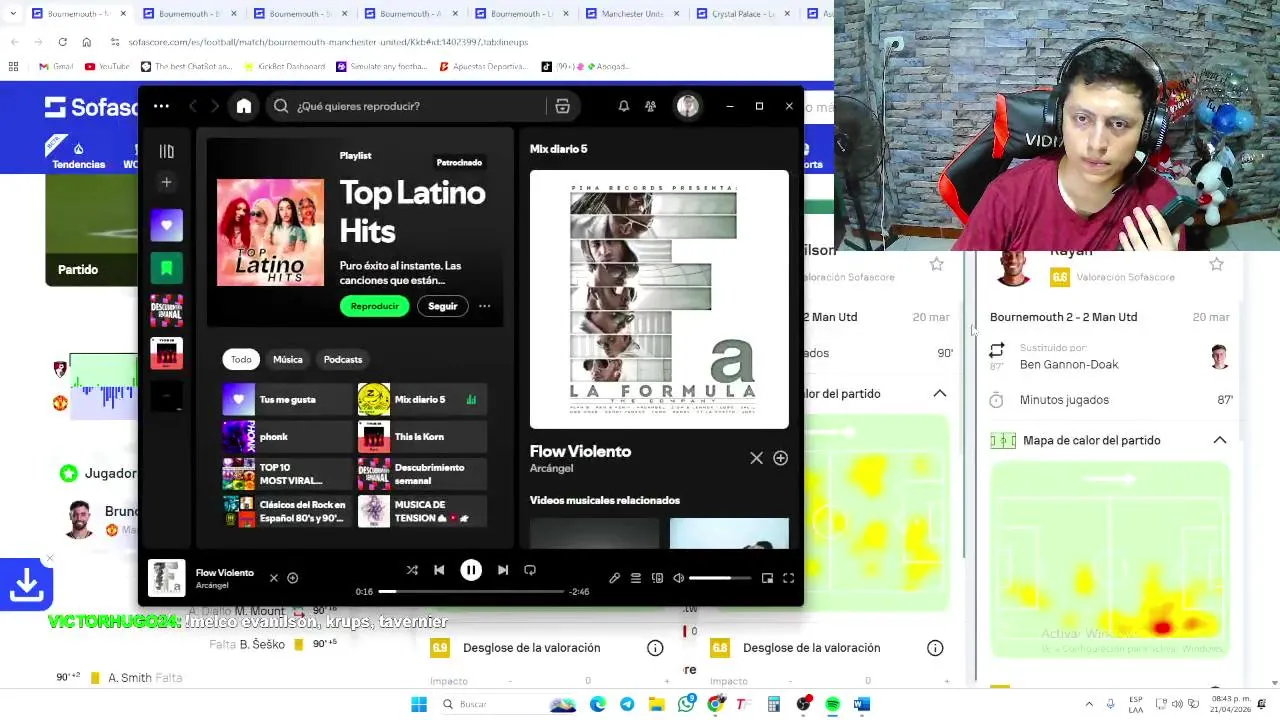Open Telegram from the taskbar
Image resolution: width=1280 pixels, height=720 pixels.
pyautogui.click(x=627, y=704)
